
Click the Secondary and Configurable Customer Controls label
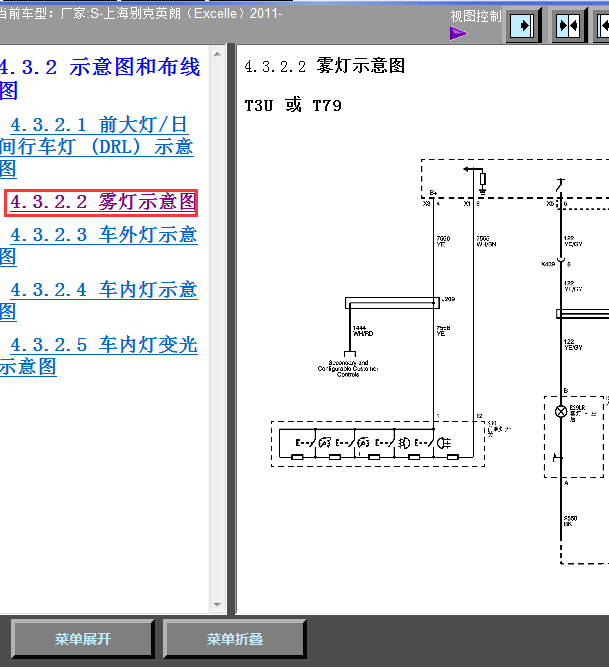coord(348,369)
